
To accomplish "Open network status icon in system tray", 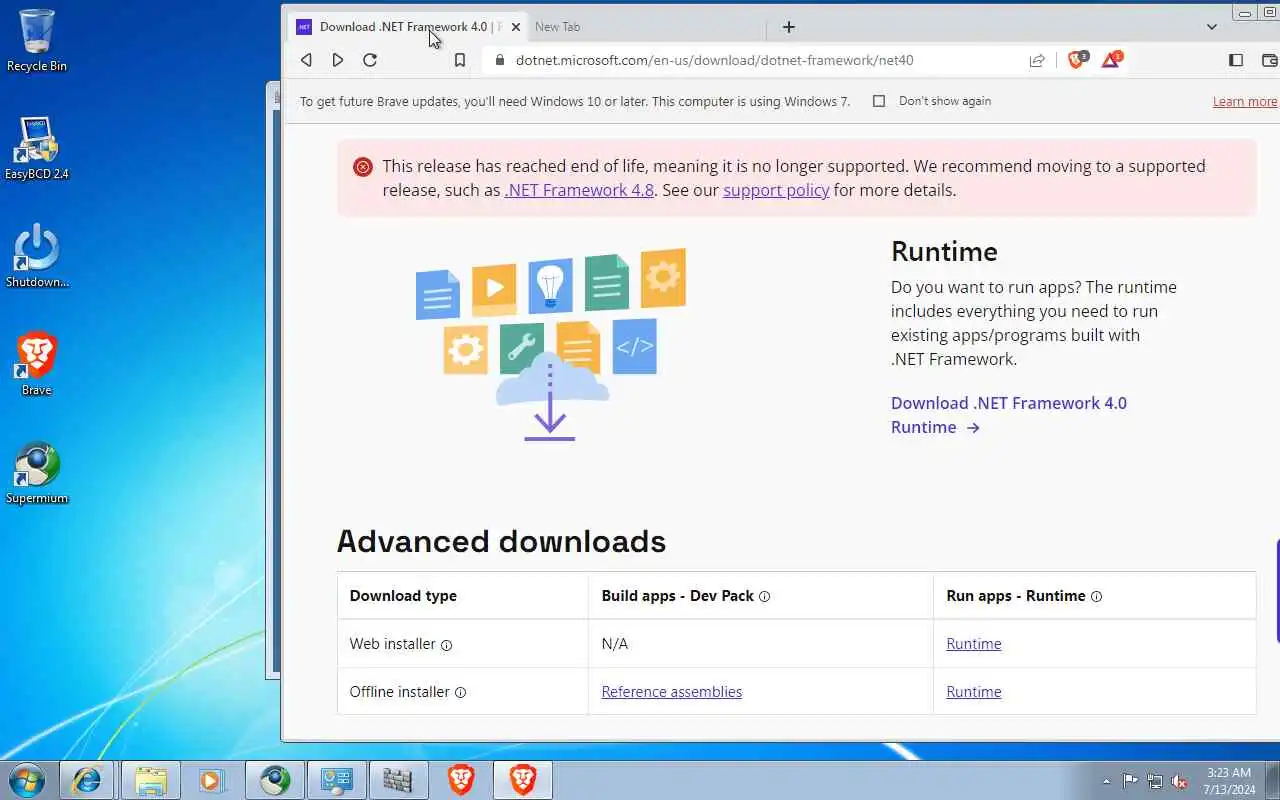I will tap(1155, 781).
